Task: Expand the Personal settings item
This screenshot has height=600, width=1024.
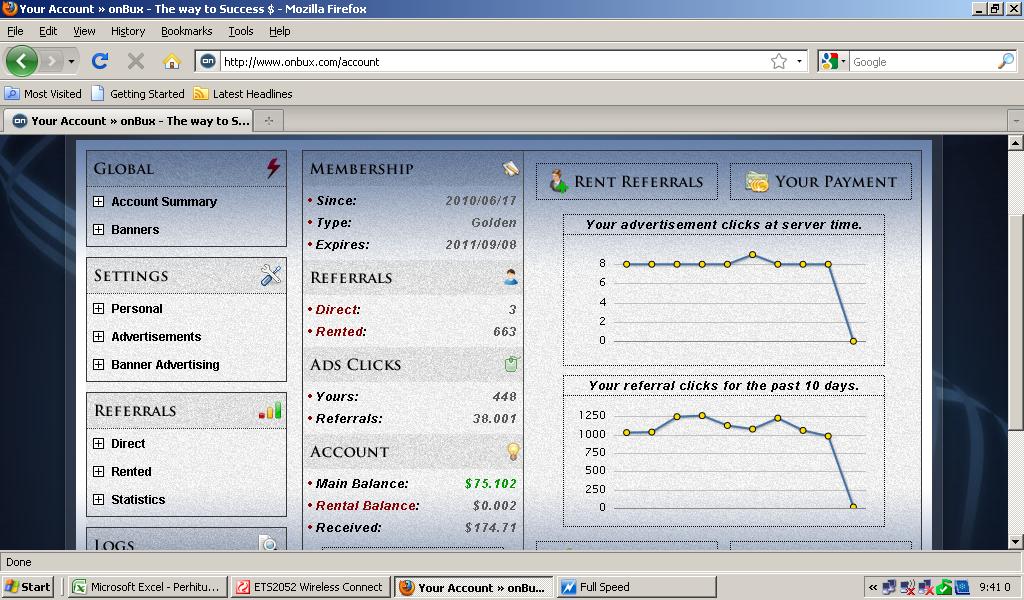Action: [99, 309]
